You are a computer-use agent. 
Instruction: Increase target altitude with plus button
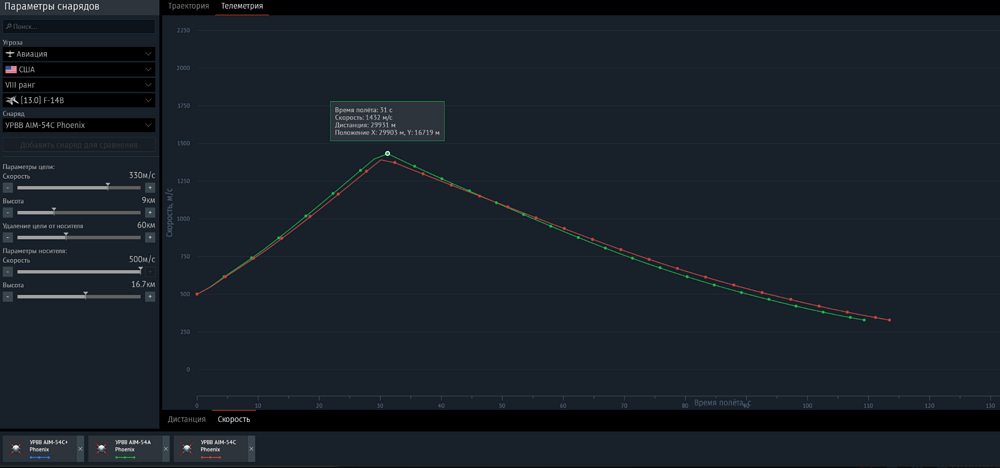pyautogui.click(x=150, y=212)
